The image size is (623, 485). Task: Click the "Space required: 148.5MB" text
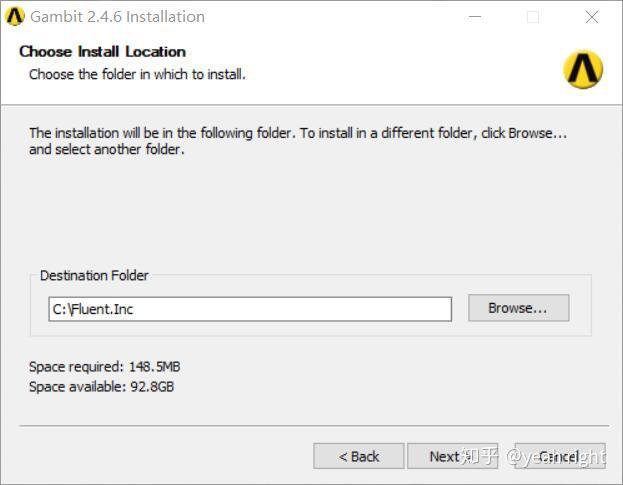[x=105, y=367]
